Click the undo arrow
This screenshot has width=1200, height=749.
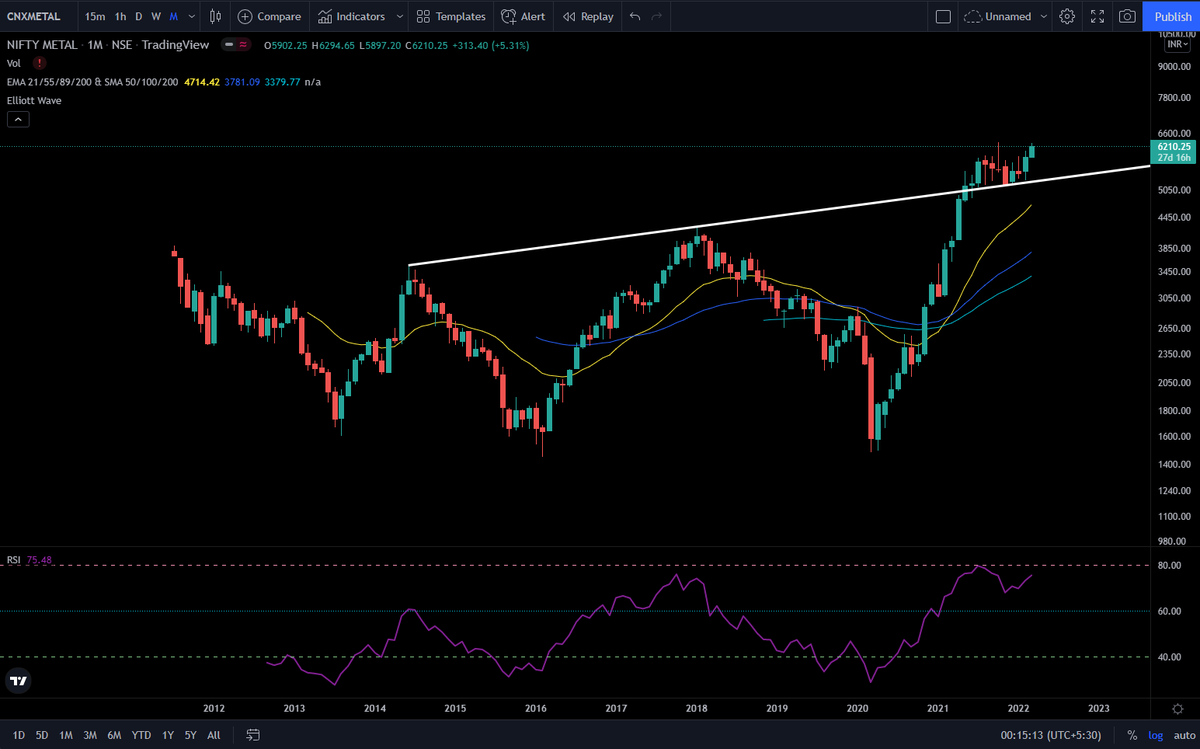(x=635, y=16)
